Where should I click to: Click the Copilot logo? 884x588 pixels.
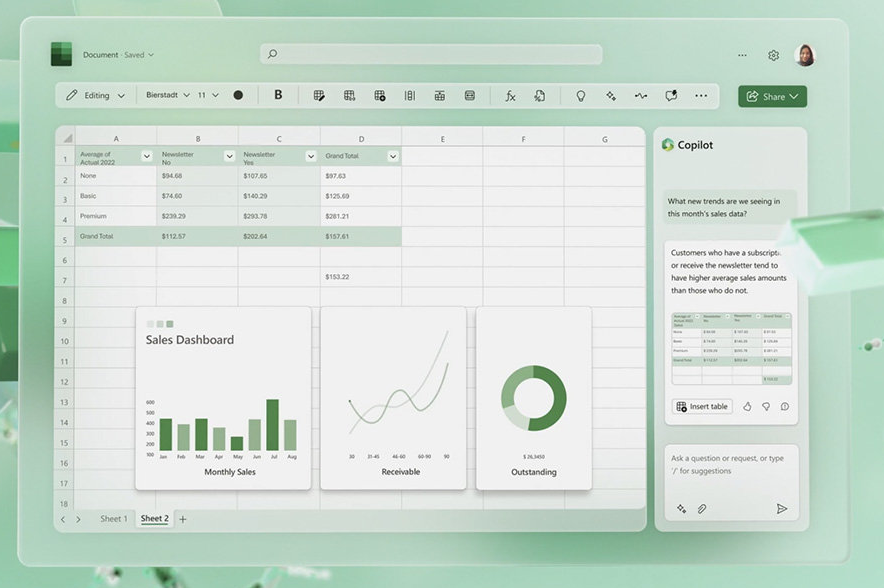[668, 145]
